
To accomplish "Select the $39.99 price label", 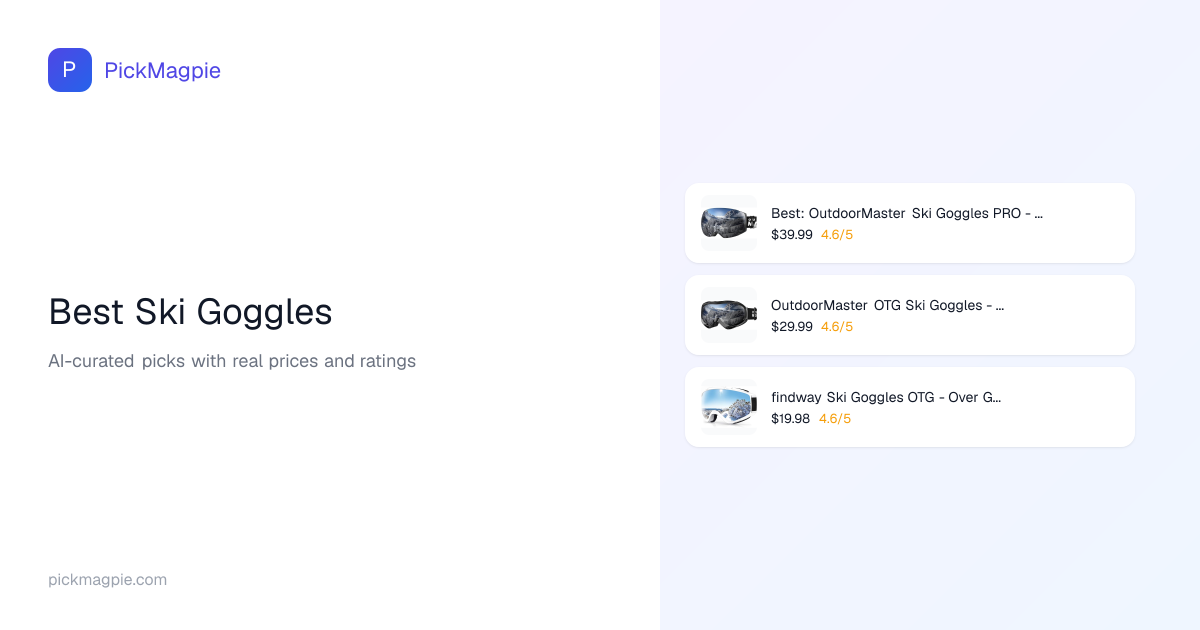I will (791, 235).
